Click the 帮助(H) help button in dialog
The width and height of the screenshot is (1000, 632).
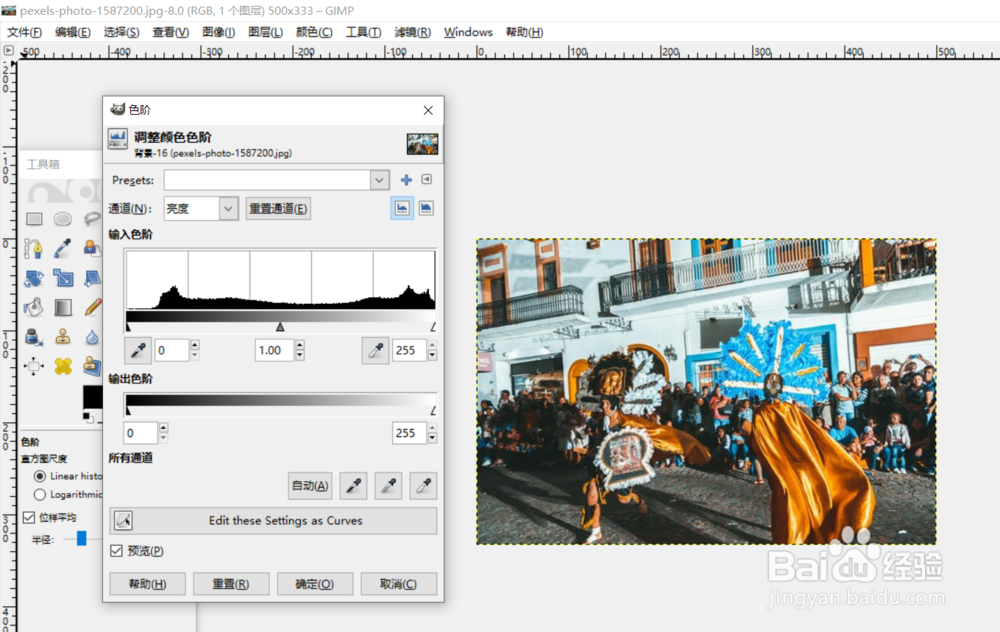coord(147,584)
